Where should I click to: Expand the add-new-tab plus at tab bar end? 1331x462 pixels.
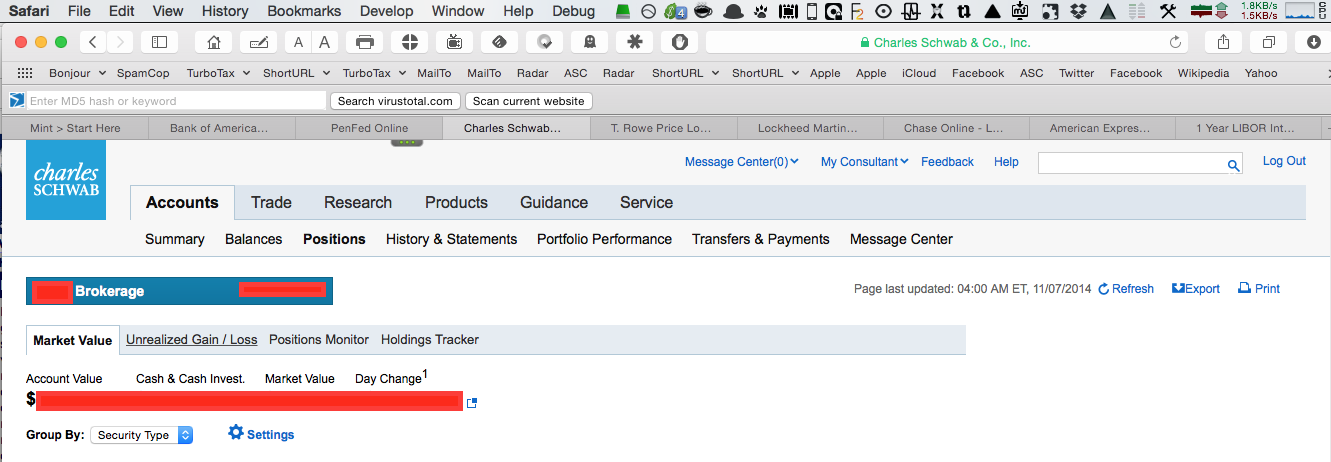[1326, 128]
